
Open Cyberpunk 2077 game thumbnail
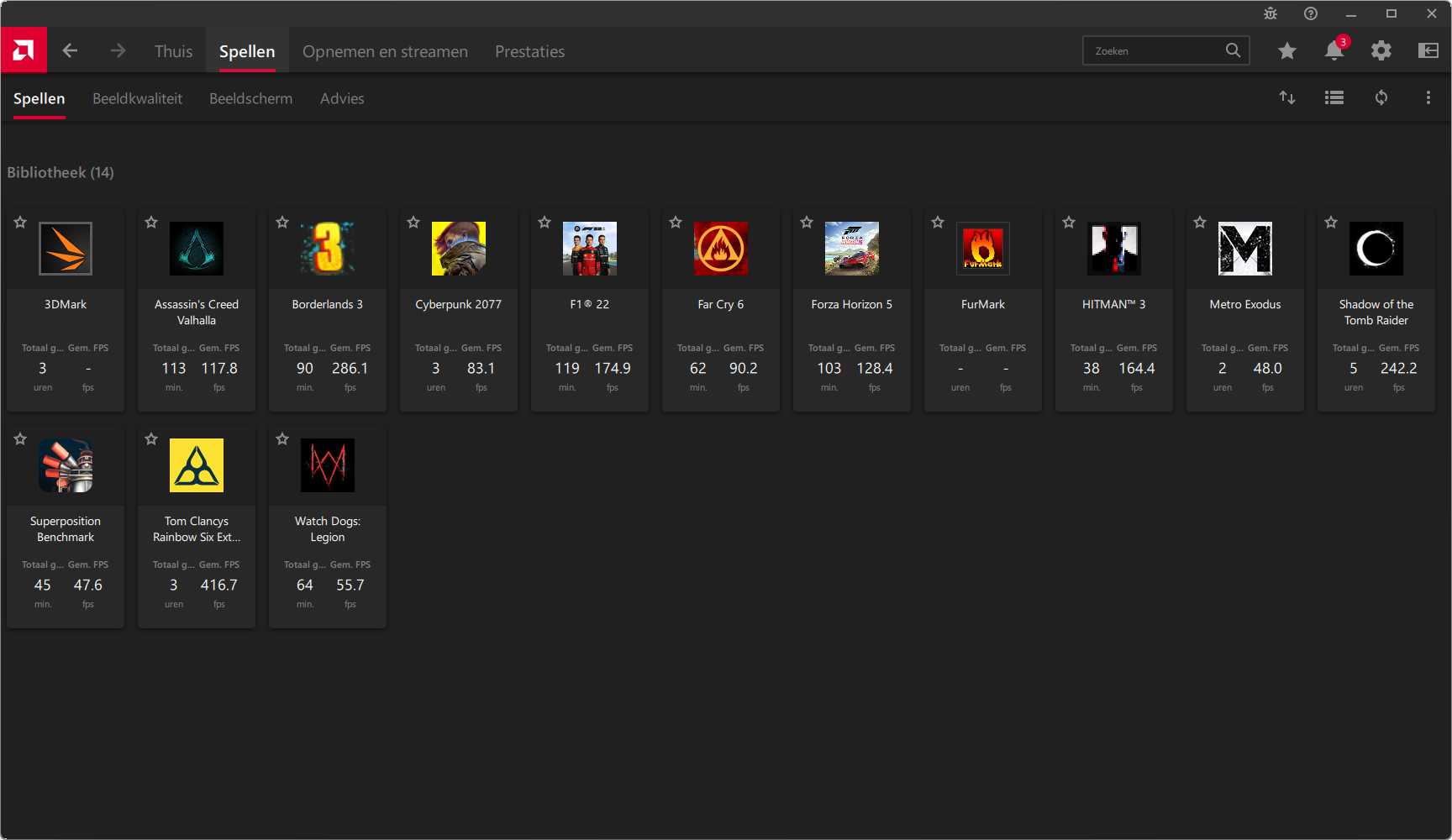[459, 249]
